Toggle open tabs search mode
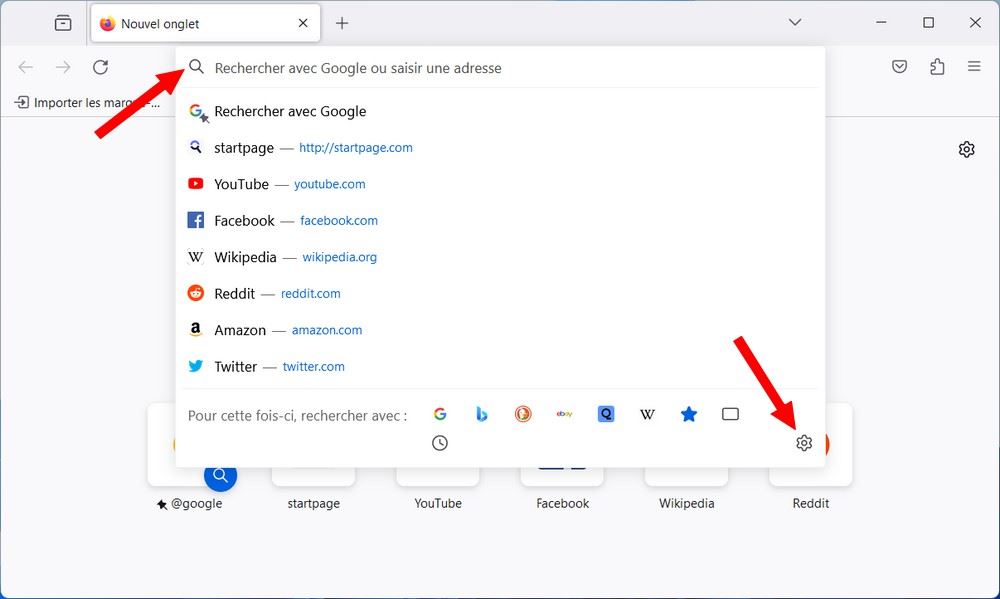 pos(730,413)
